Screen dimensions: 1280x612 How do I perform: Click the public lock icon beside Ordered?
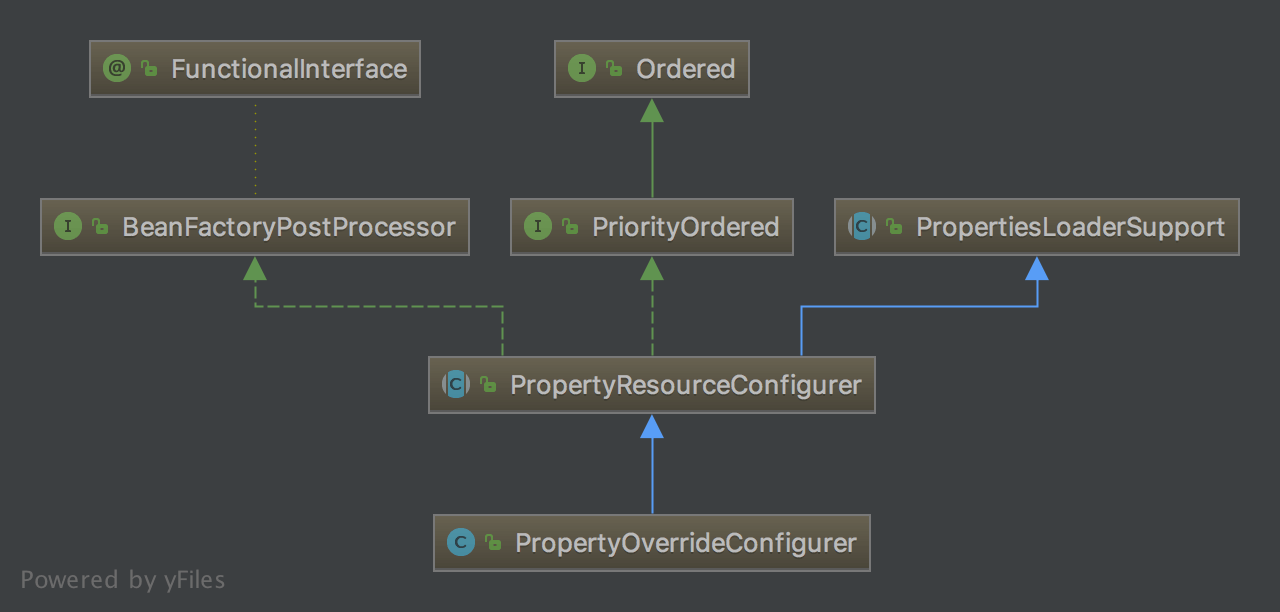(614, 69)
